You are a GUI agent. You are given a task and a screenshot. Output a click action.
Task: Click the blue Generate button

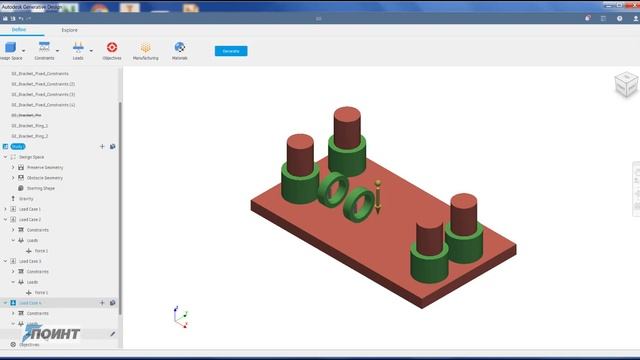point(231,51)
